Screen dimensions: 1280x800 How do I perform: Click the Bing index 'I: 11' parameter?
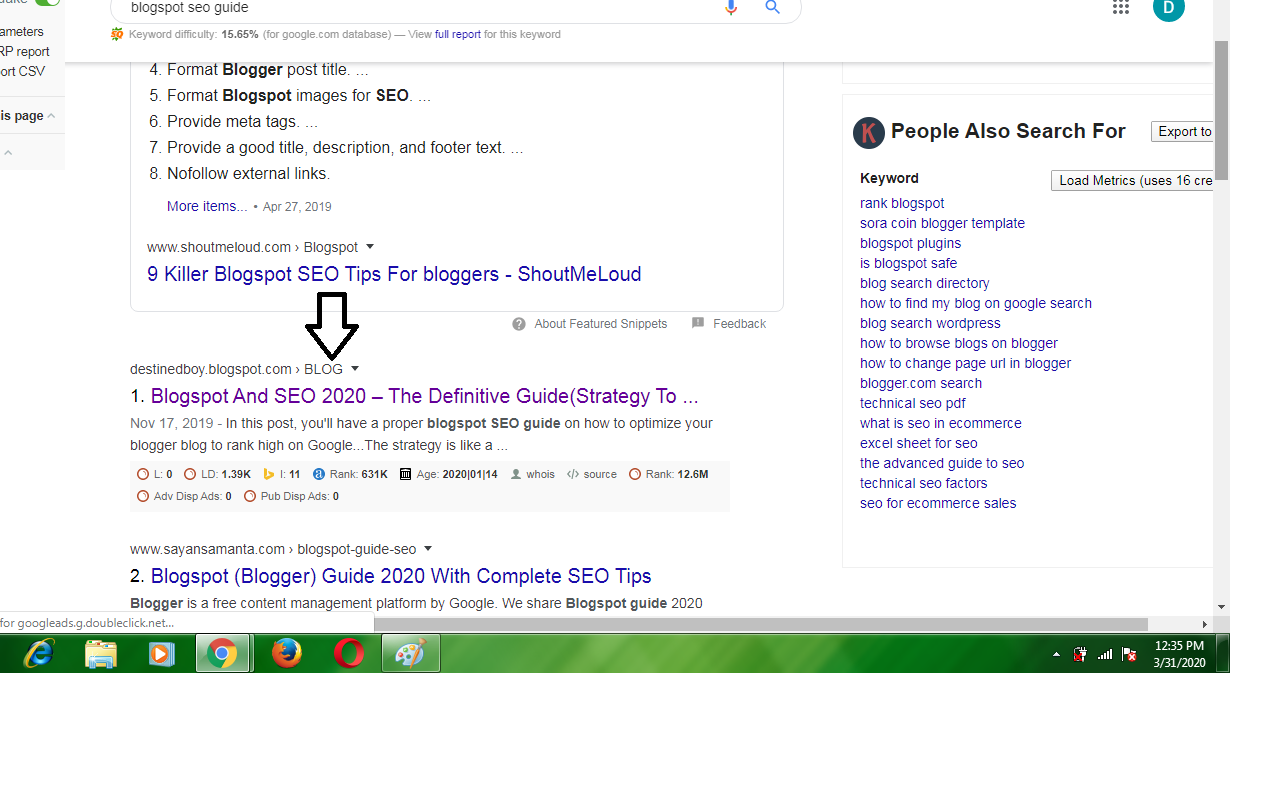click(x=281, y=474)
